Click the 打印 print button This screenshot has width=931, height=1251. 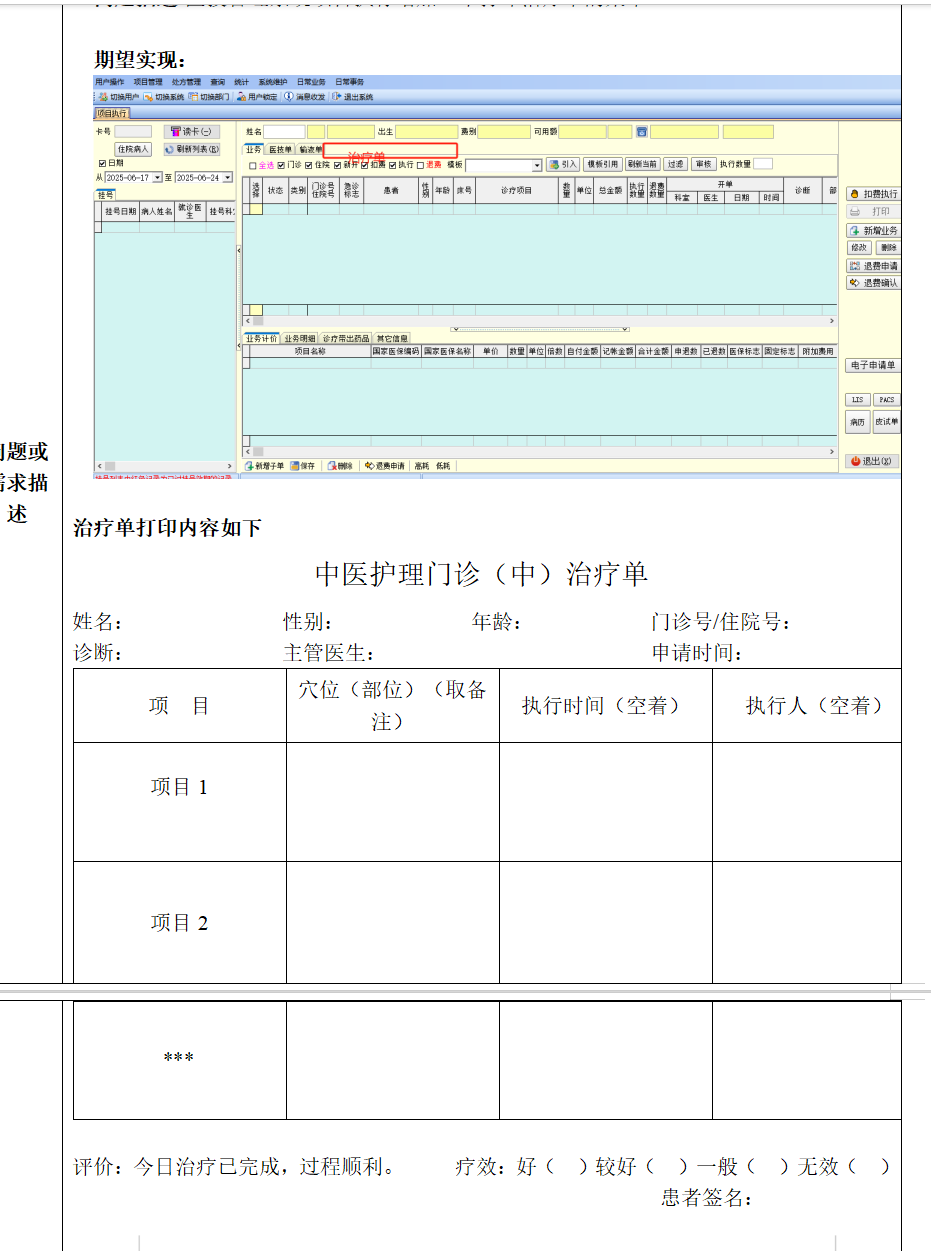(x=873, y=212)
